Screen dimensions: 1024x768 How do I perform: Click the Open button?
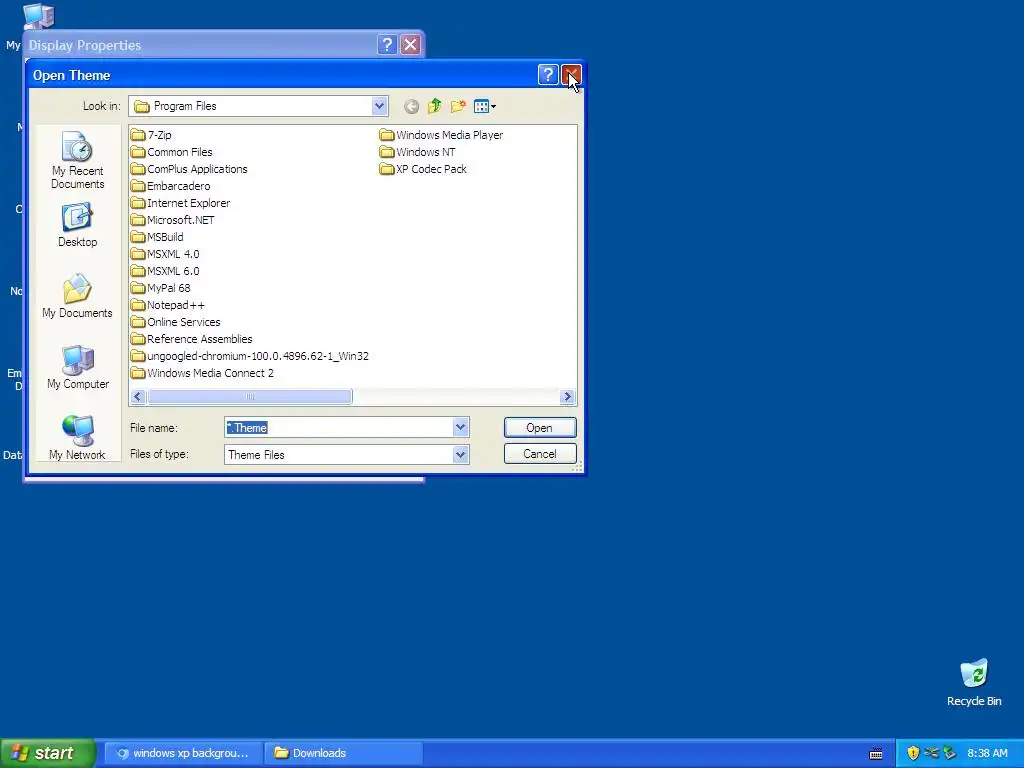click(540, 428)
